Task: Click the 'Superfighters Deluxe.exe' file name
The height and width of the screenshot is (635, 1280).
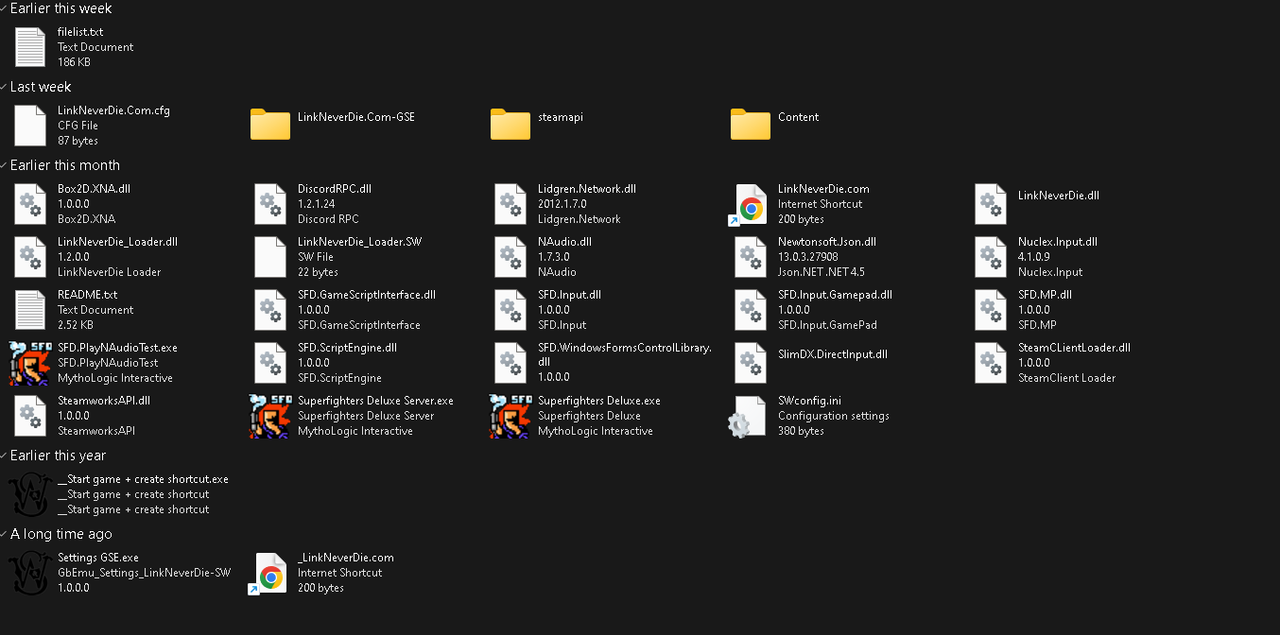Action: tap(599, 401)
